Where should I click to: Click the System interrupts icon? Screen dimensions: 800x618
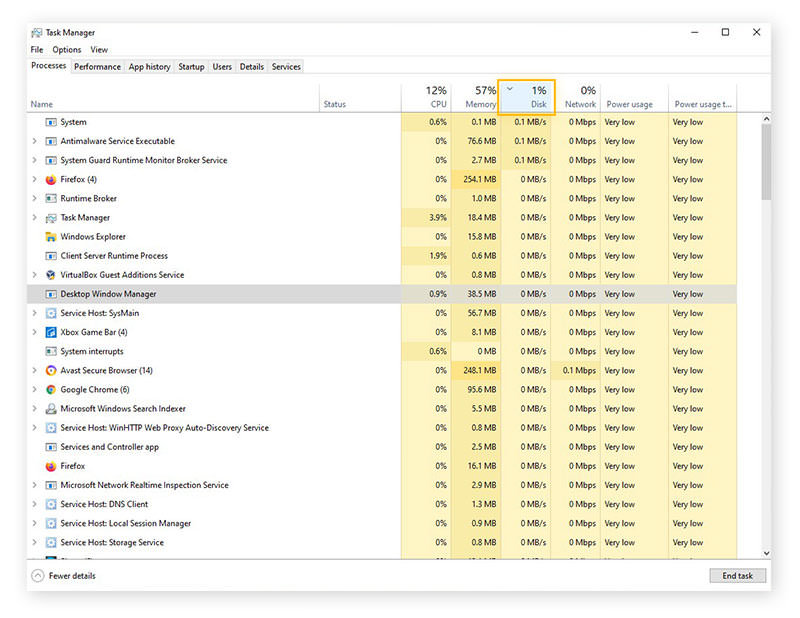[51, 352]
